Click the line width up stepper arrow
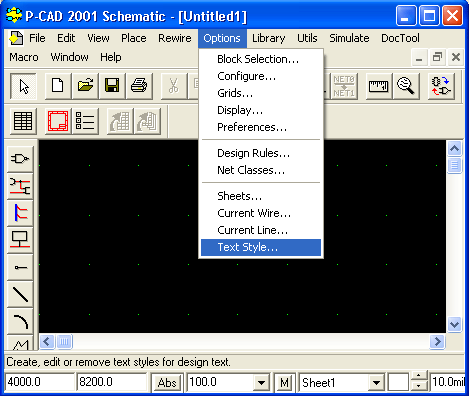Viewport: 469px width, 396px height. (418, 377)
